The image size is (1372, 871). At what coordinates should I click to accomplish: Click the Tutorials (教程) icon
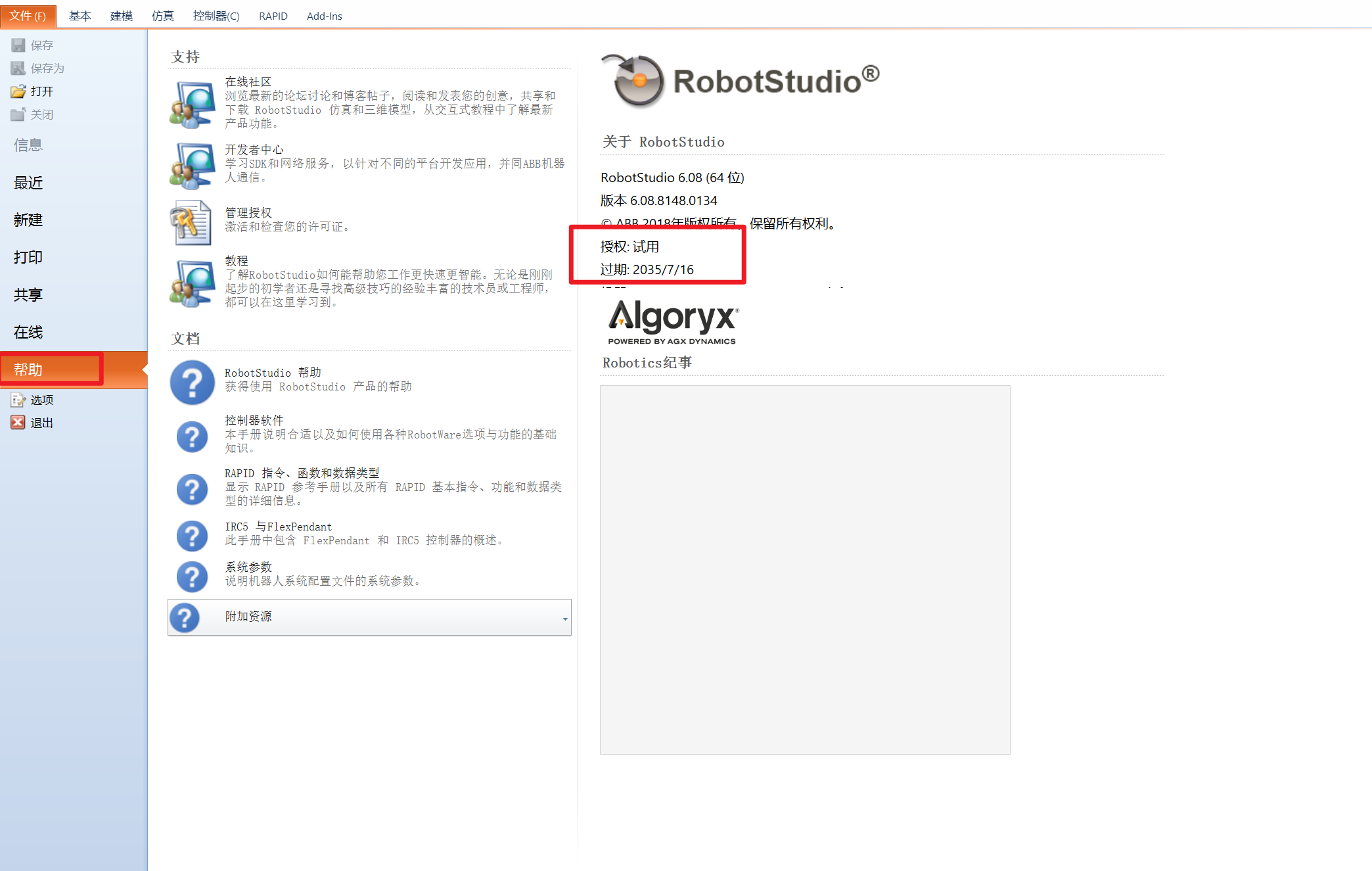tap(192, 284)
